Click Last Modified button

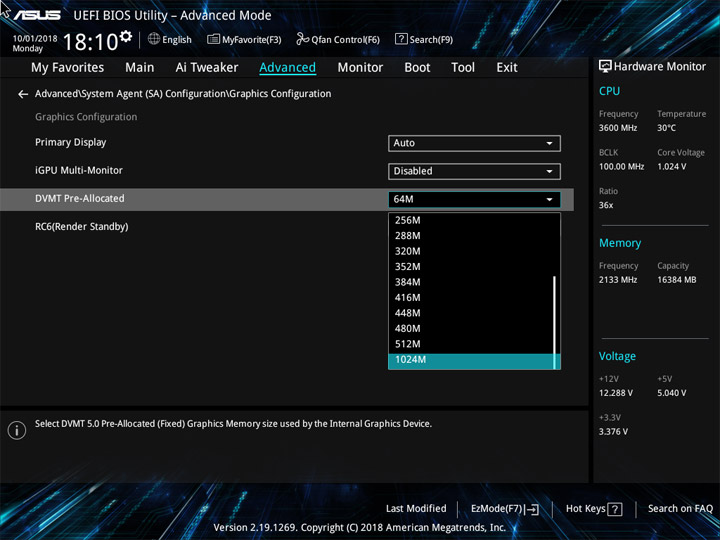tap(416, 509)
